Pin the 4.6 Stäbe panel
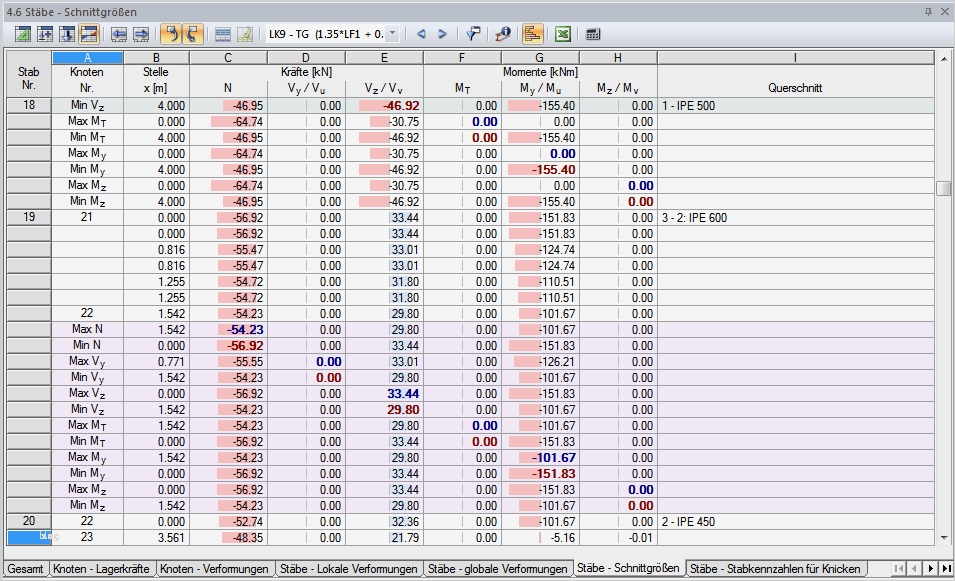955x581 pixels. click(x=928, y=12)
